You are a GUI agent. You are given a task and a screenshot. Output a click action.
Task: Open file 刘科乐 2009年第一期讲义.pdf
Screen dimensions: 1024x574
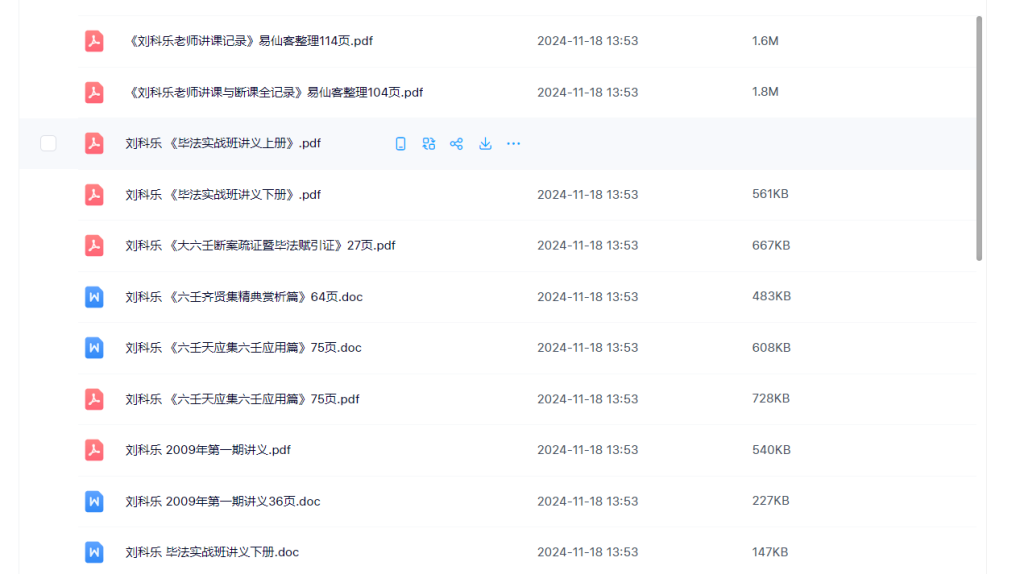pyautogui.click(x=208, y=450)
